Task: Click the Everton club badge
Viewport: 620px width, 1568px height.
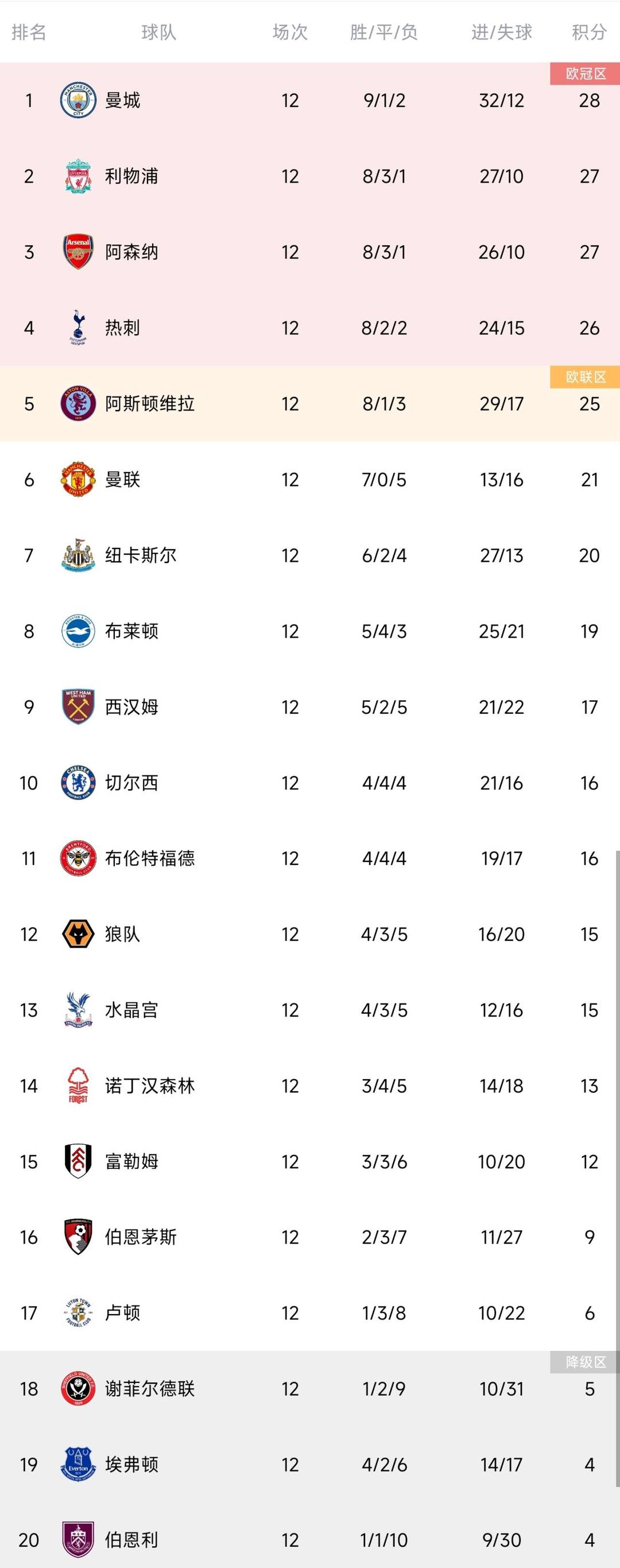Action: (78, 1465)
